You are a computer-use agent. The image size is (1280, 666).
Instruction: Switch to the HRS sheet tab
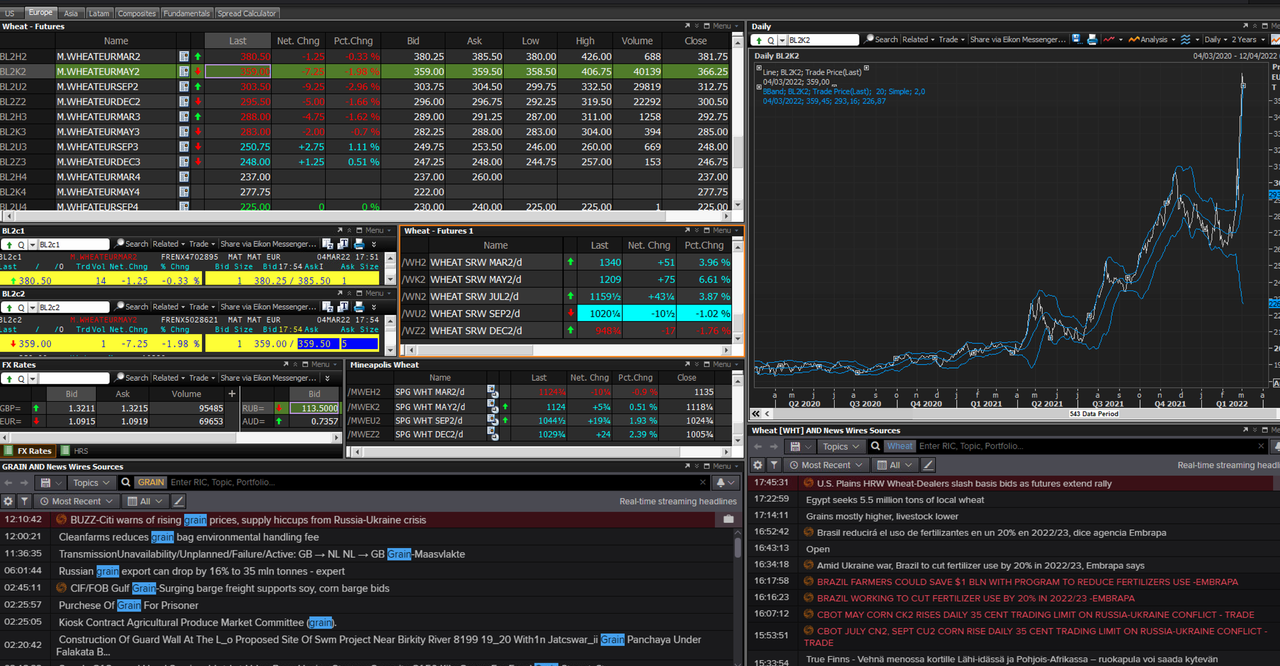tap(75, 451)
